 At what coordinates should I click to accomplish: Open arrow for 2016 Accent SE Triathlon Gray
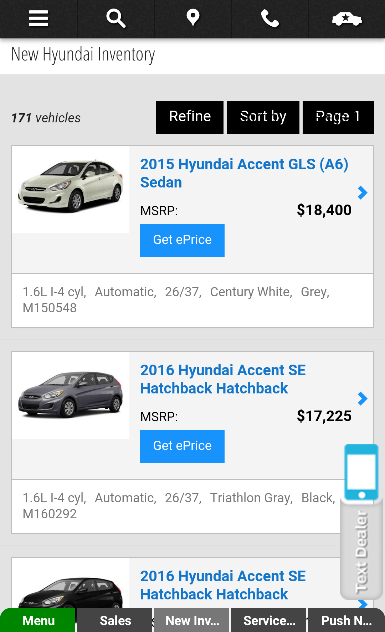pos(362,399)
